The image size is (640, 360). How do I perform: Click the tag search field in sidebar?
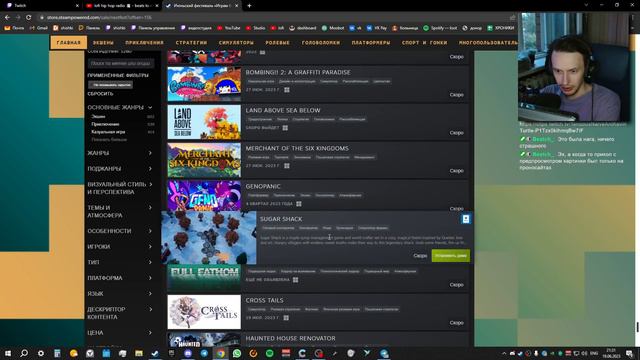pyautogui.click(x=121, y=63)
